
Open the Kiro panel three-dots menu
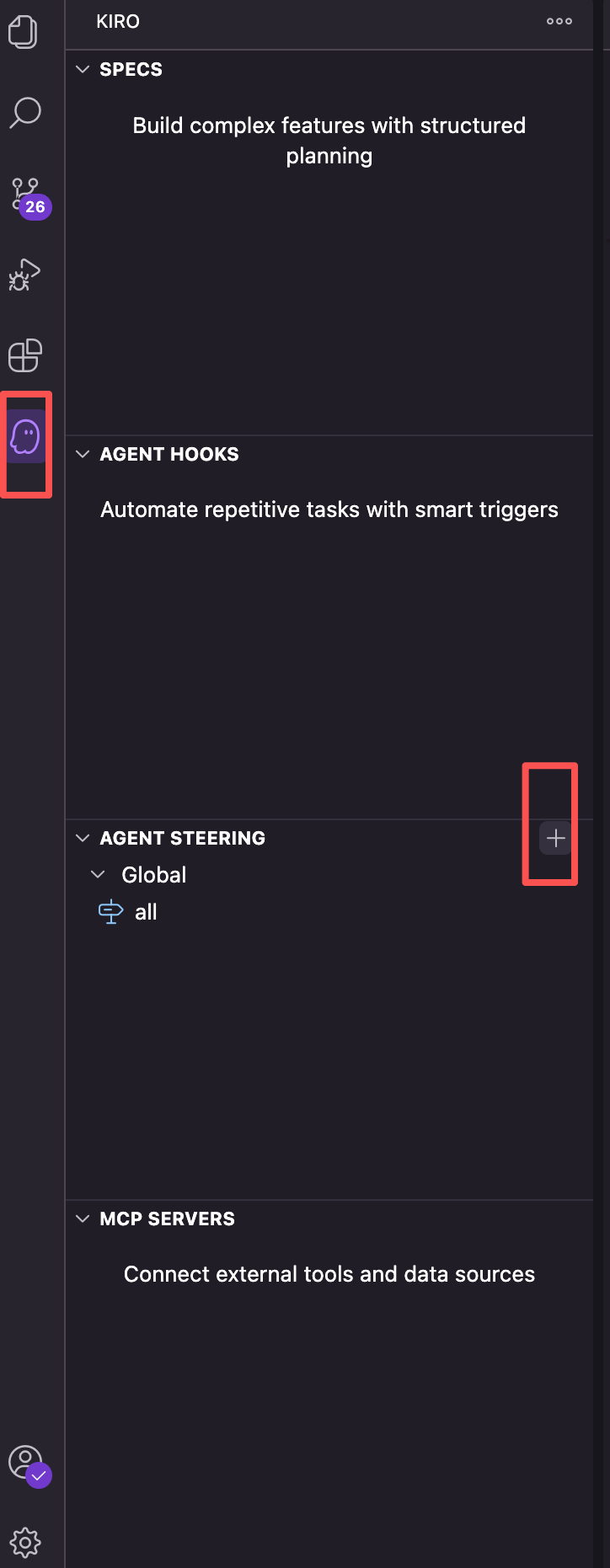559,22
